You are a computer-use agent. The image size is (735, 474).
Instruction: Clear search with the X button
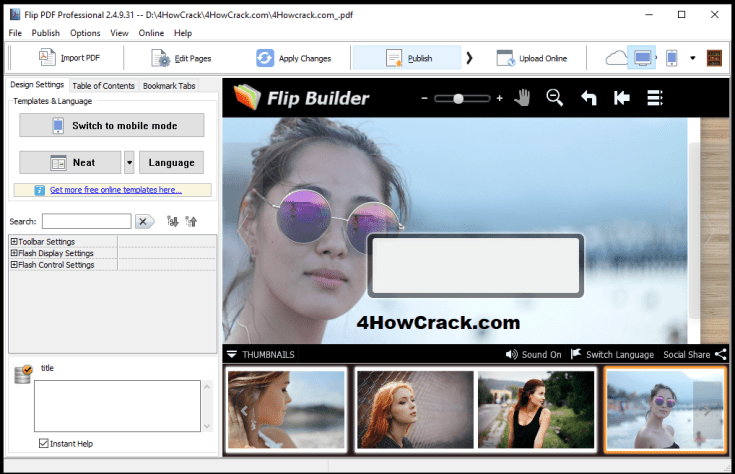tap(144, 221)
